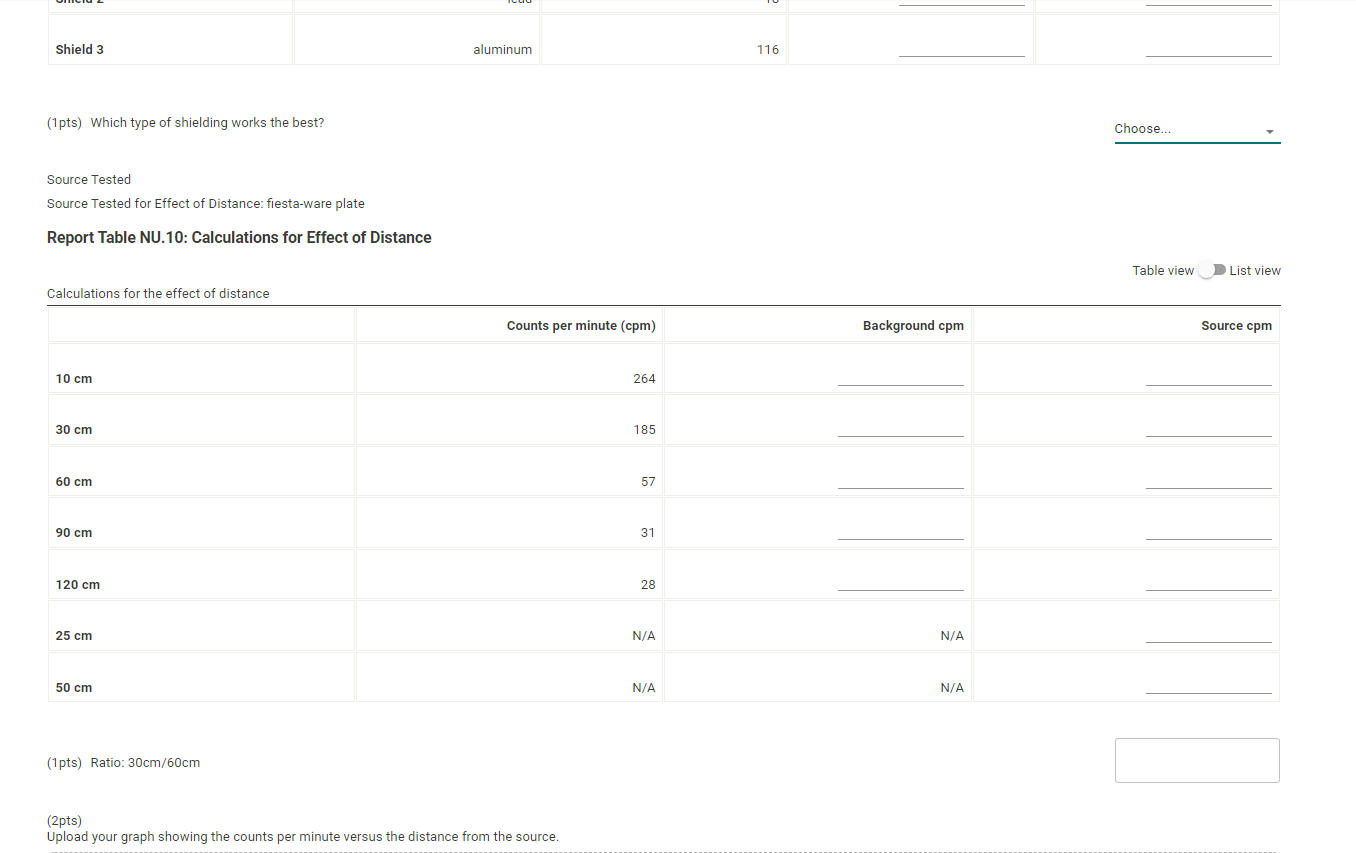Click the value 116 in Shield 3 row
Viewport: 1356px width, 853px height.
(768, 50)
